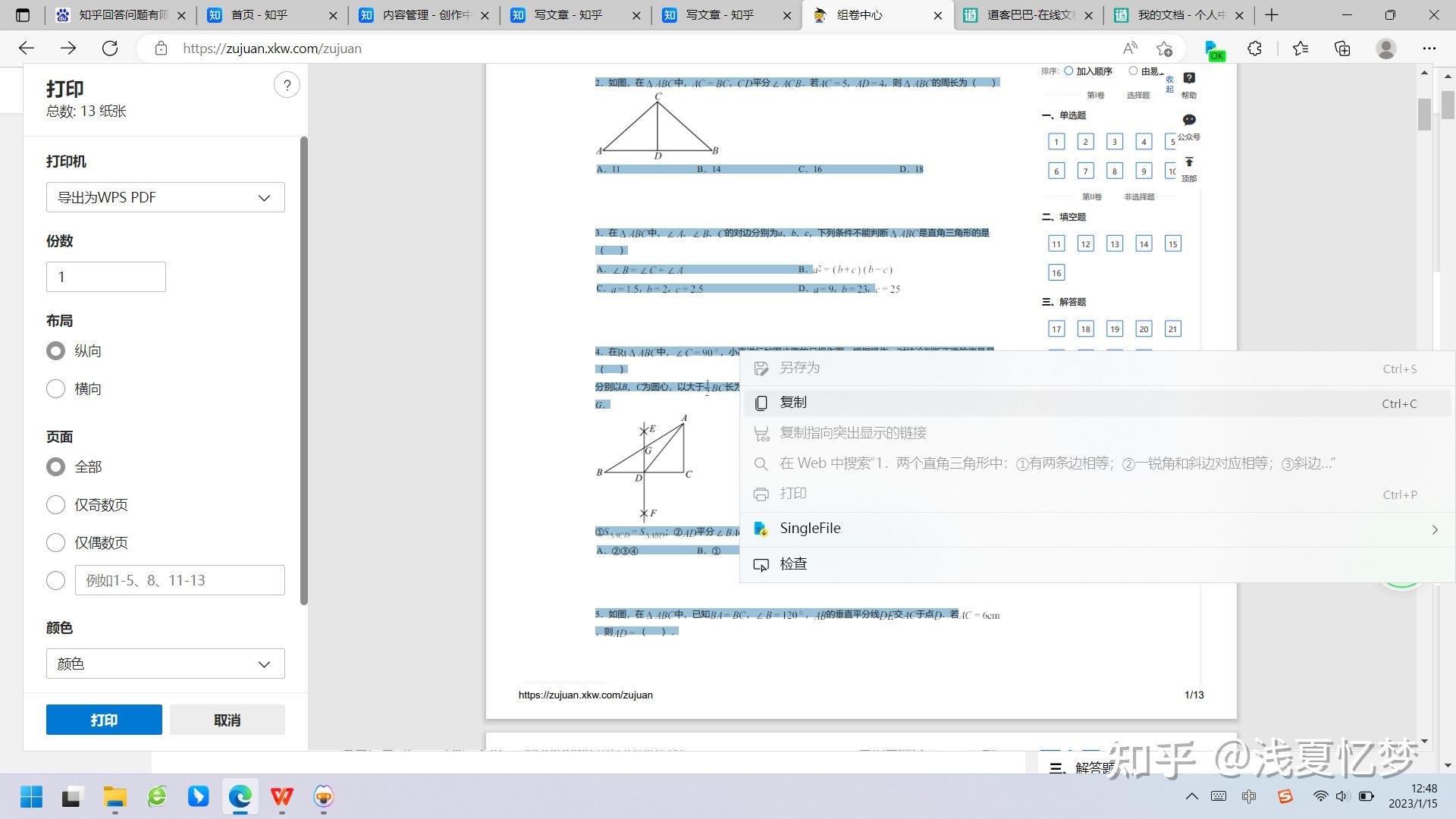Open the browser settings ellipsis menu
The image size is (1456, 819).
[x=1429, y=49]
